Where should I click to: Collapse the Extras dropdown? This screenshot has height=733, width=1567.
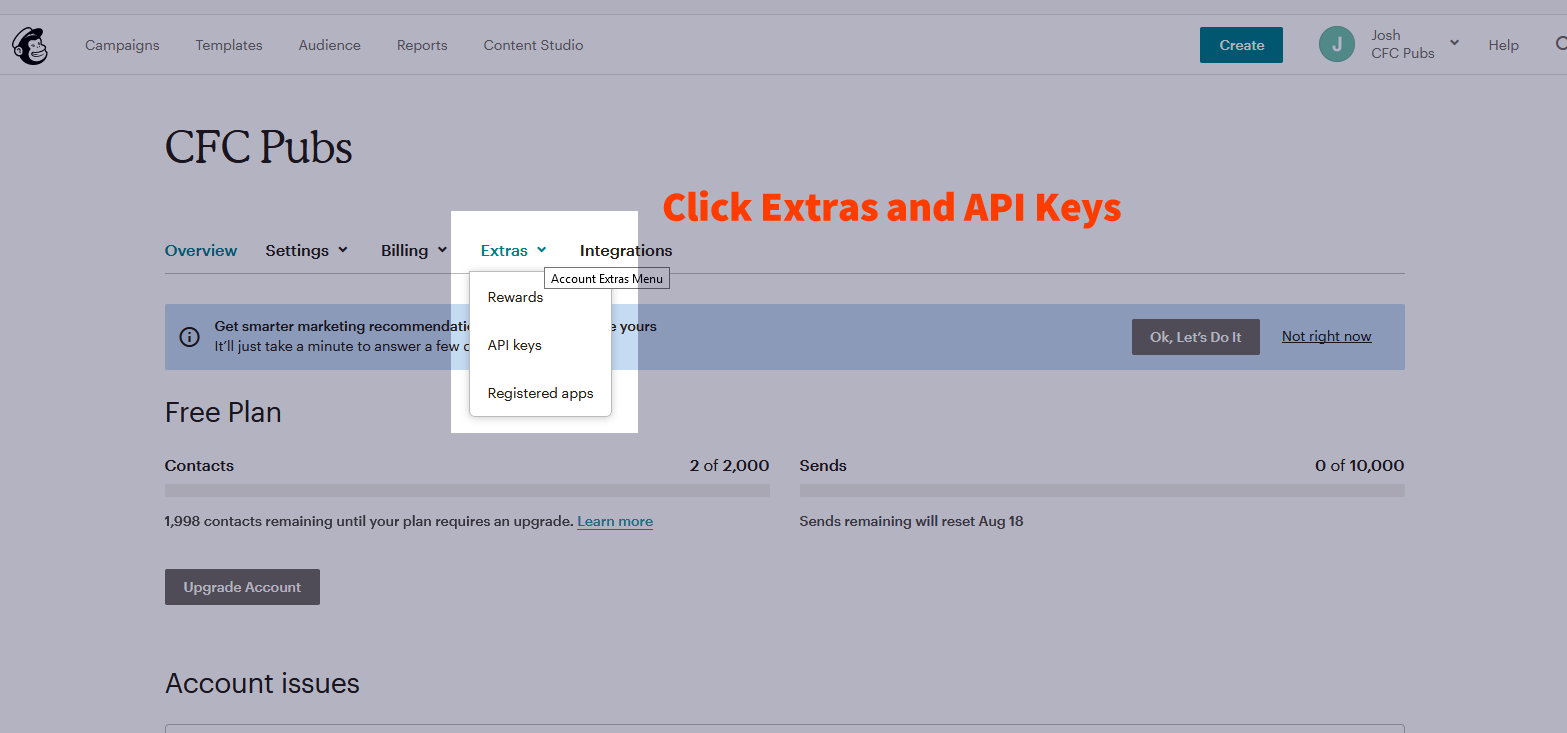(513, 250)
